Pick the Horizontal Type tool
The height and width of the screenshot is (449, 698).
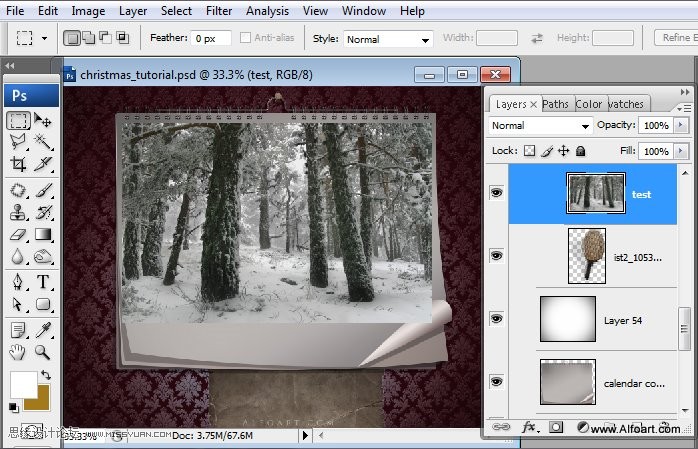coord(43,282)
